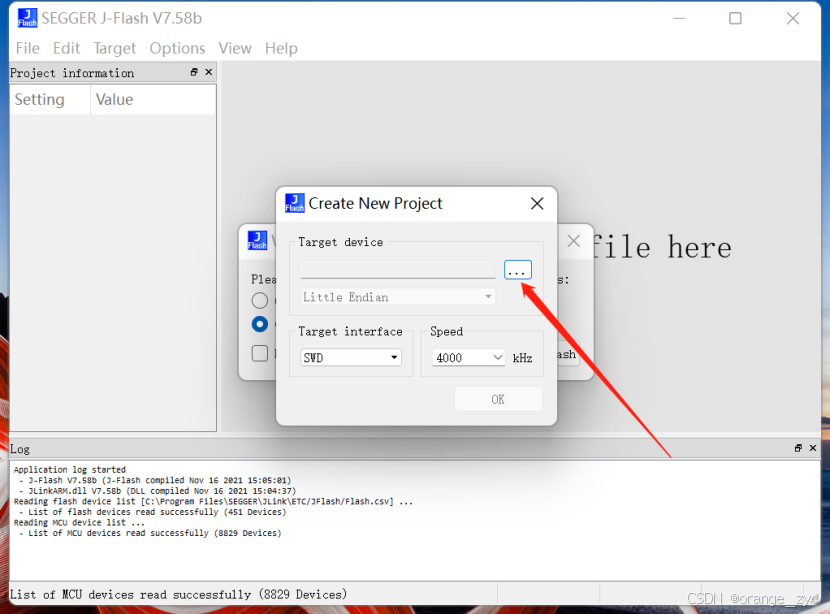830x614 pixels.
Task: Undock the Project information panel
Action: [194, 72]
